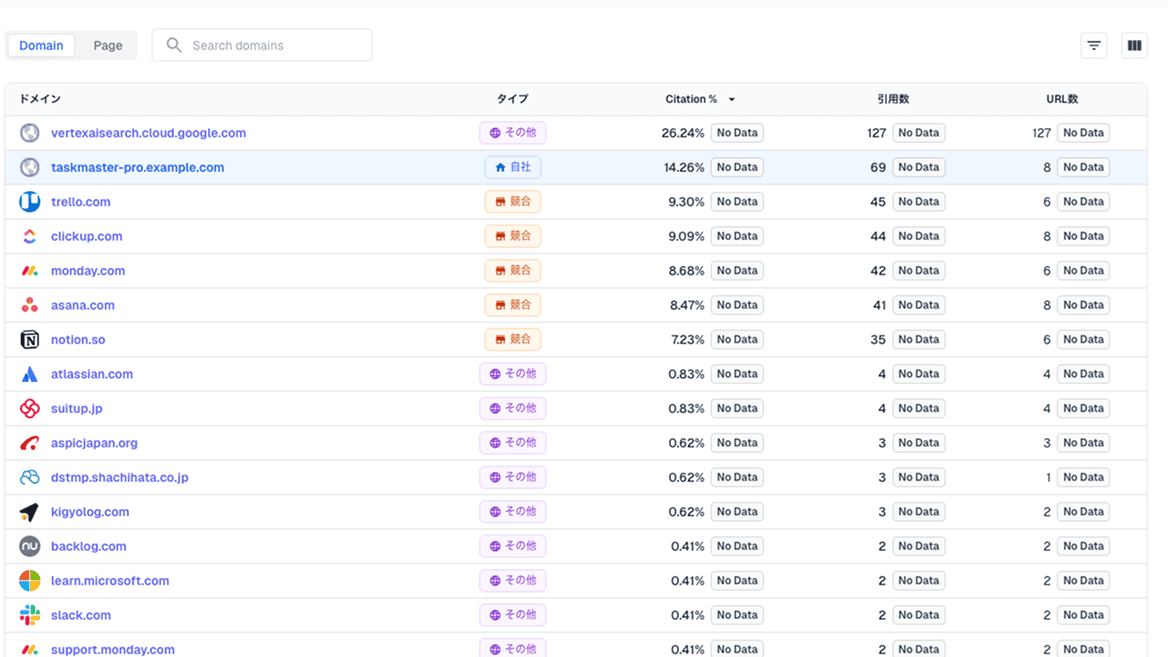Click the Asana logo icon

point(30,306)
